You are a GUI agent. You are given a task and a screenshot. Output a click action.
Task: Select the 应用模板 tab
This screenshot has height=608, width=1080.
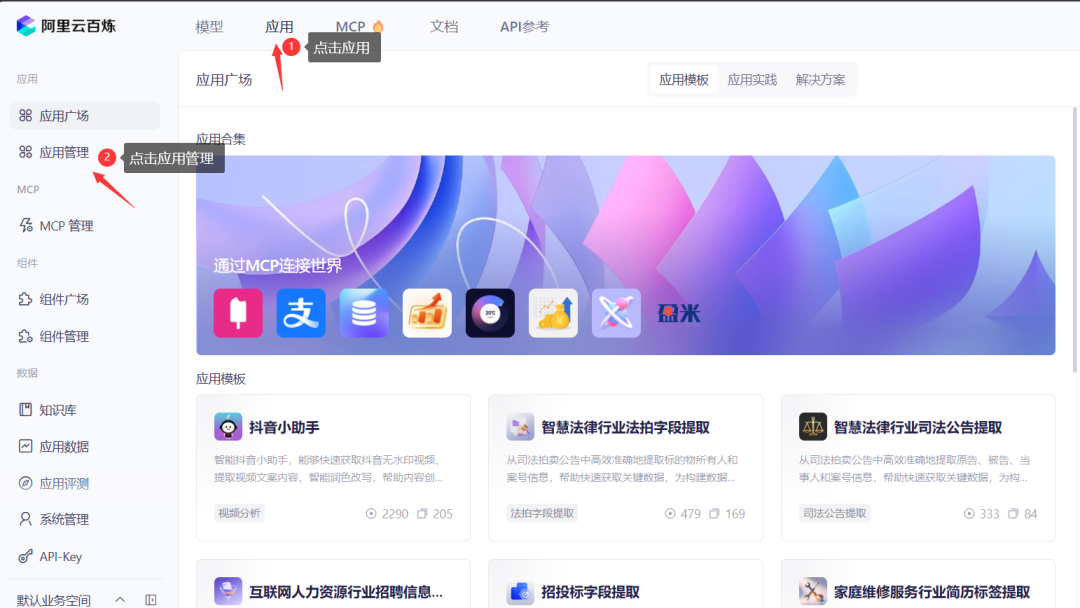tap(683, 80)
